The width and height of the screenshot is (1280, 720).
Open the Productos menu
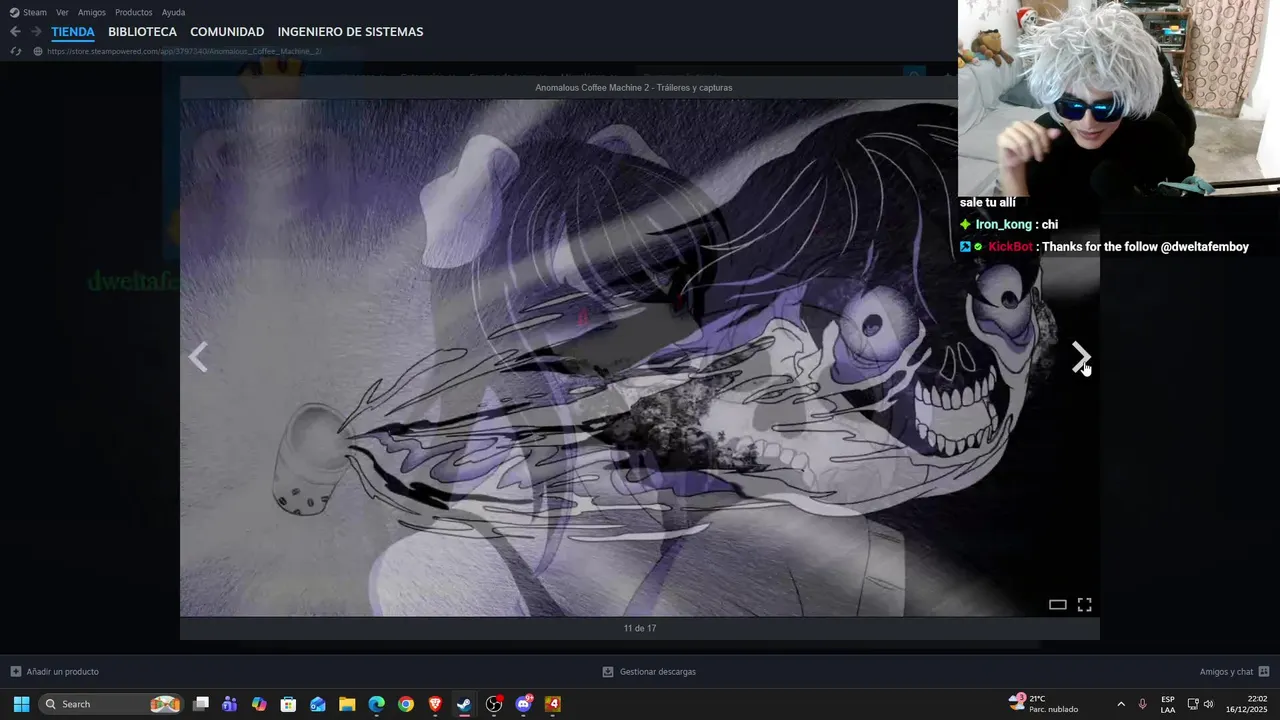(x=134, y=12)
